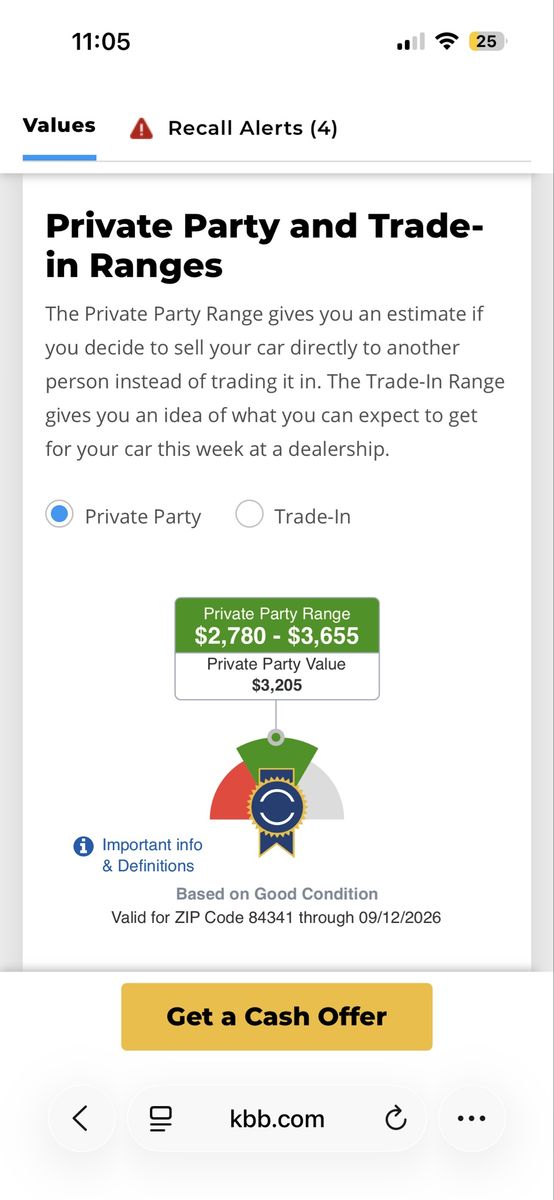Tap the Wi-Fi status icon

[x=448, y=41]
